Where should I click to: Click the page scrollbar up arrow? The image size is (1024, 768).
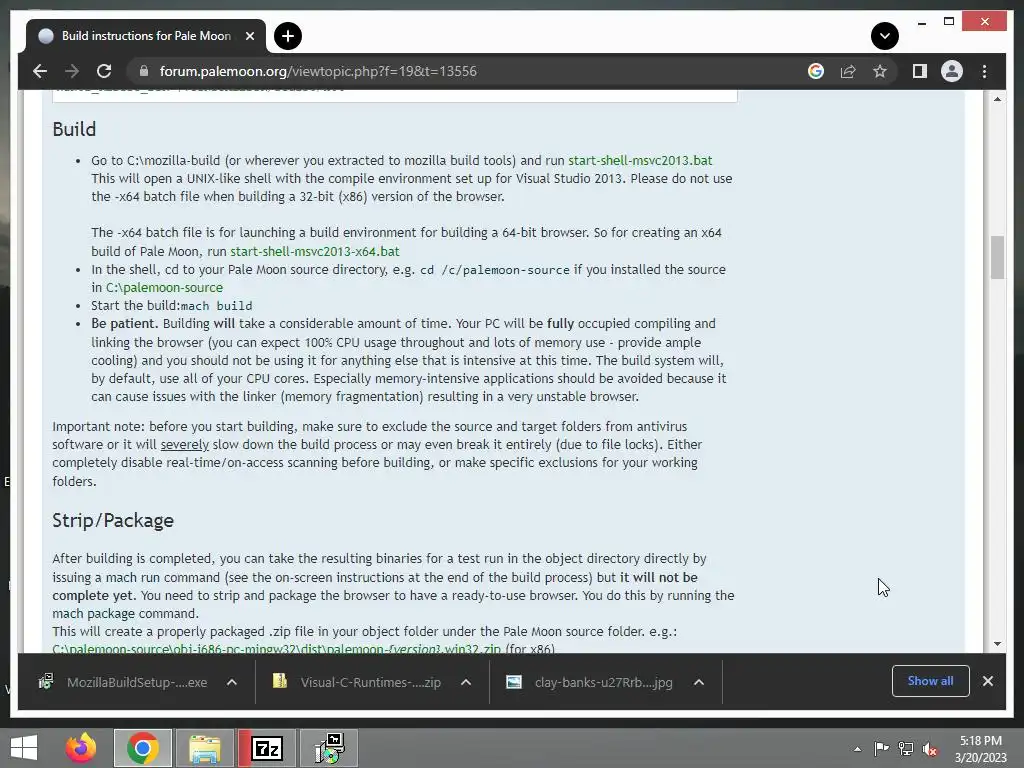[x=997, y=99]
